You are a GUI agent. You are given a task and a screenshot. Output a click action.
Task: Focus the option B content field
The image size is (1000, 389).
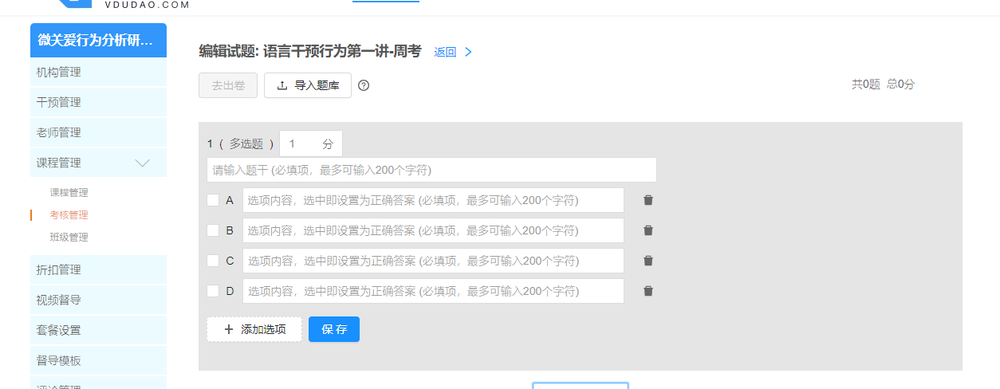point(433,230)
